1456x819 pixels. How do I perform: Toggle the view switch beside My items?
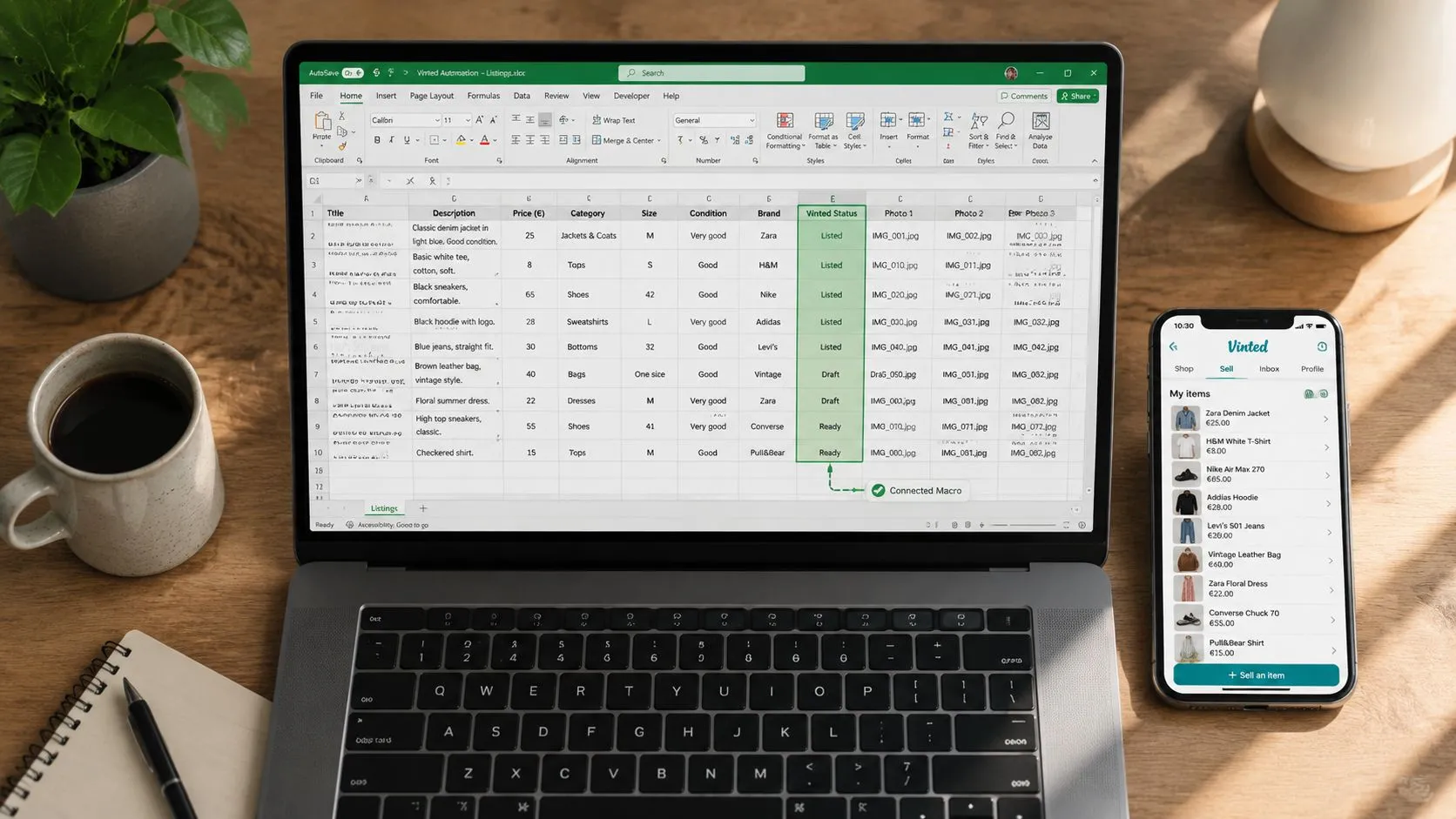[1316, 394]
